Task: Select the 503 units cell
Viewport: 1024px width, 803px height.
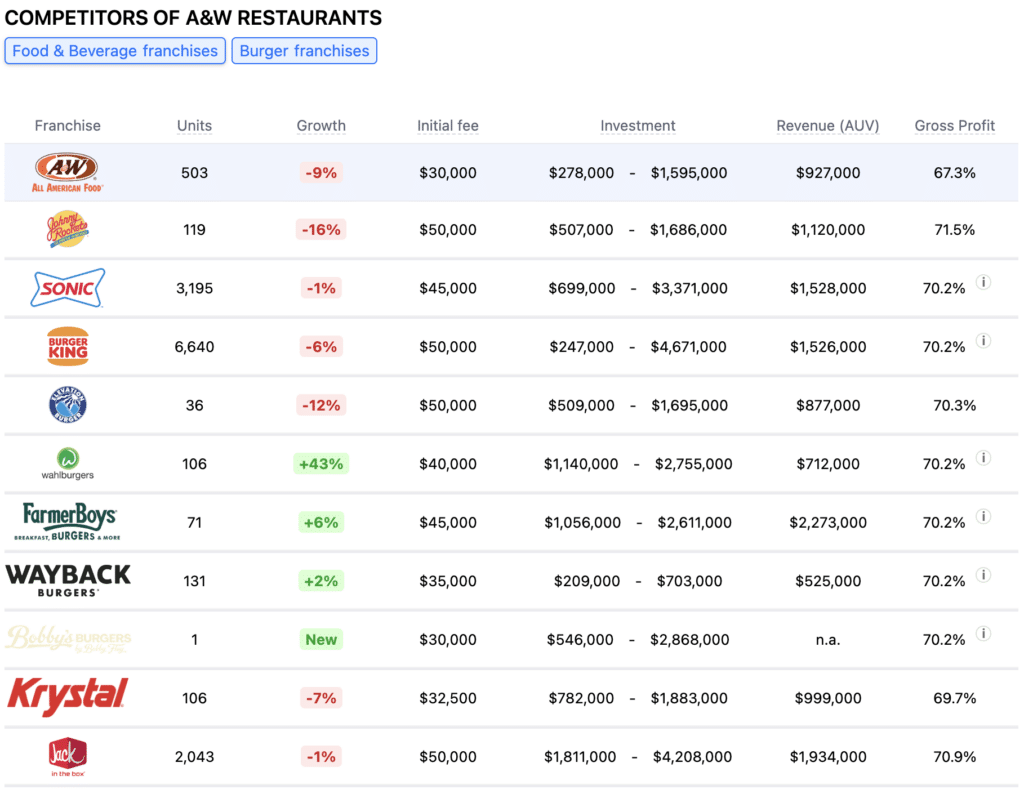Action: coord(194,172)
